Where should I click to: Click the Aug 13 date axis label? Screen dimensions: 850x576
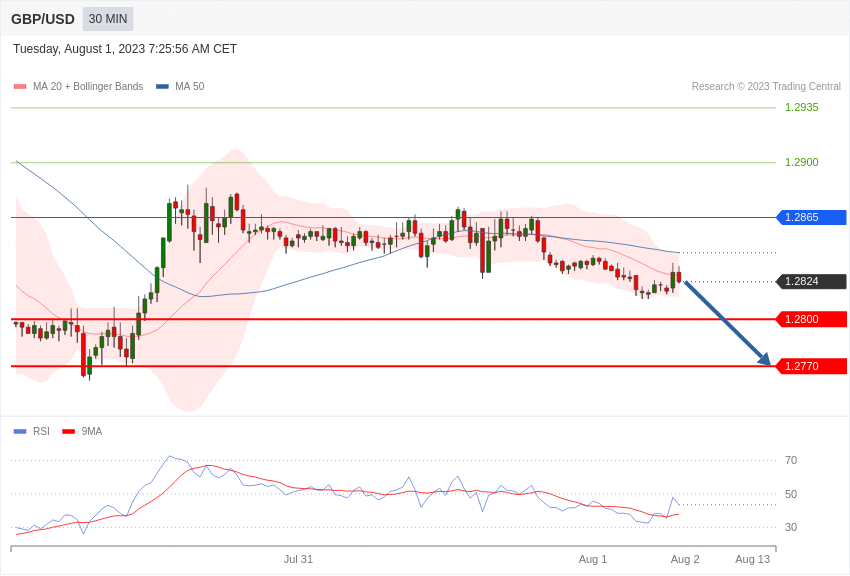tap(752, 559)
